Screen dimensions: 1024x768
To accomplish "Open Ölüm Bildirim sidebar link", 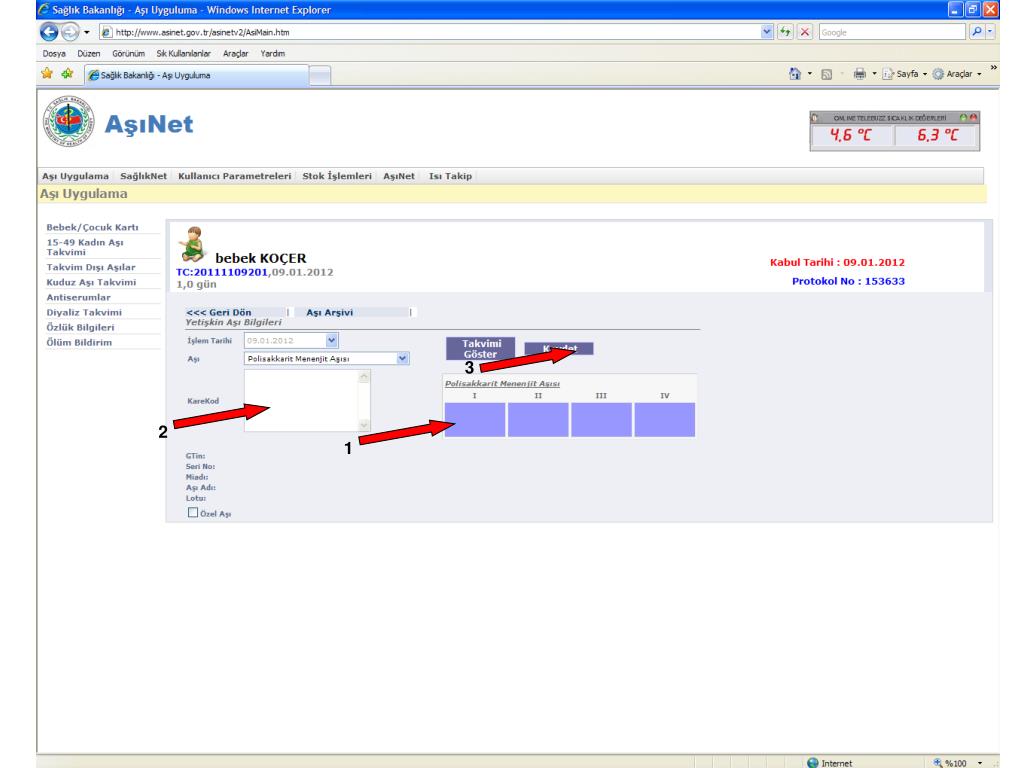I will 79,342.
